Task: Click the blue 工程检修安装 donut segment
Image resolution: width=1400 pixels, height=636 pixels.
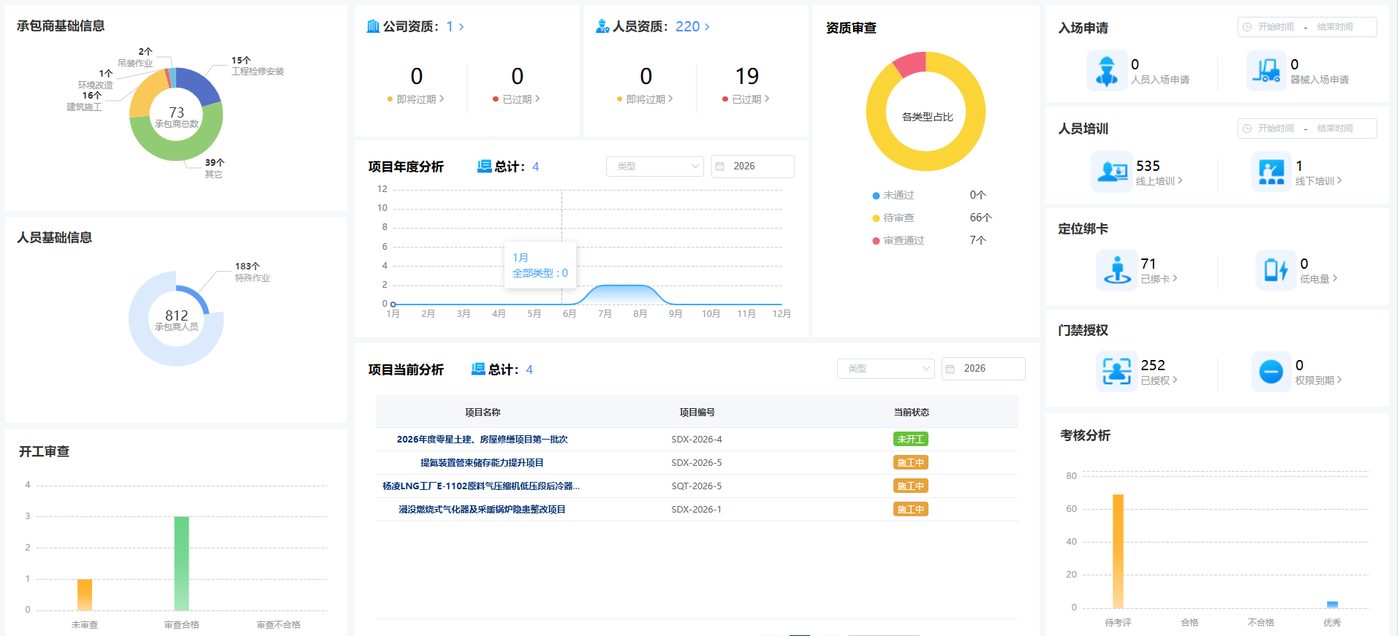Action: pyautogui.click(x=200, y=86)
